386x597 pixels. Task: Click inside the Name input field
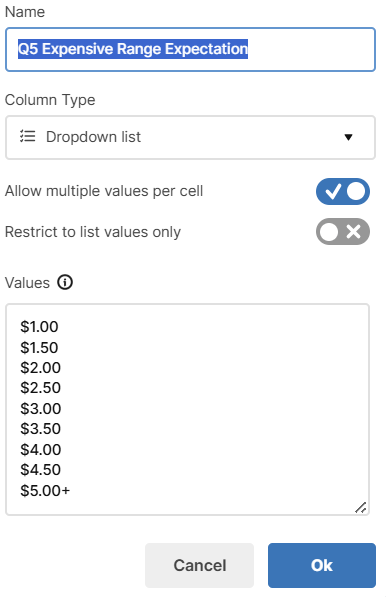pyautogui.click(x=190, y=49)
